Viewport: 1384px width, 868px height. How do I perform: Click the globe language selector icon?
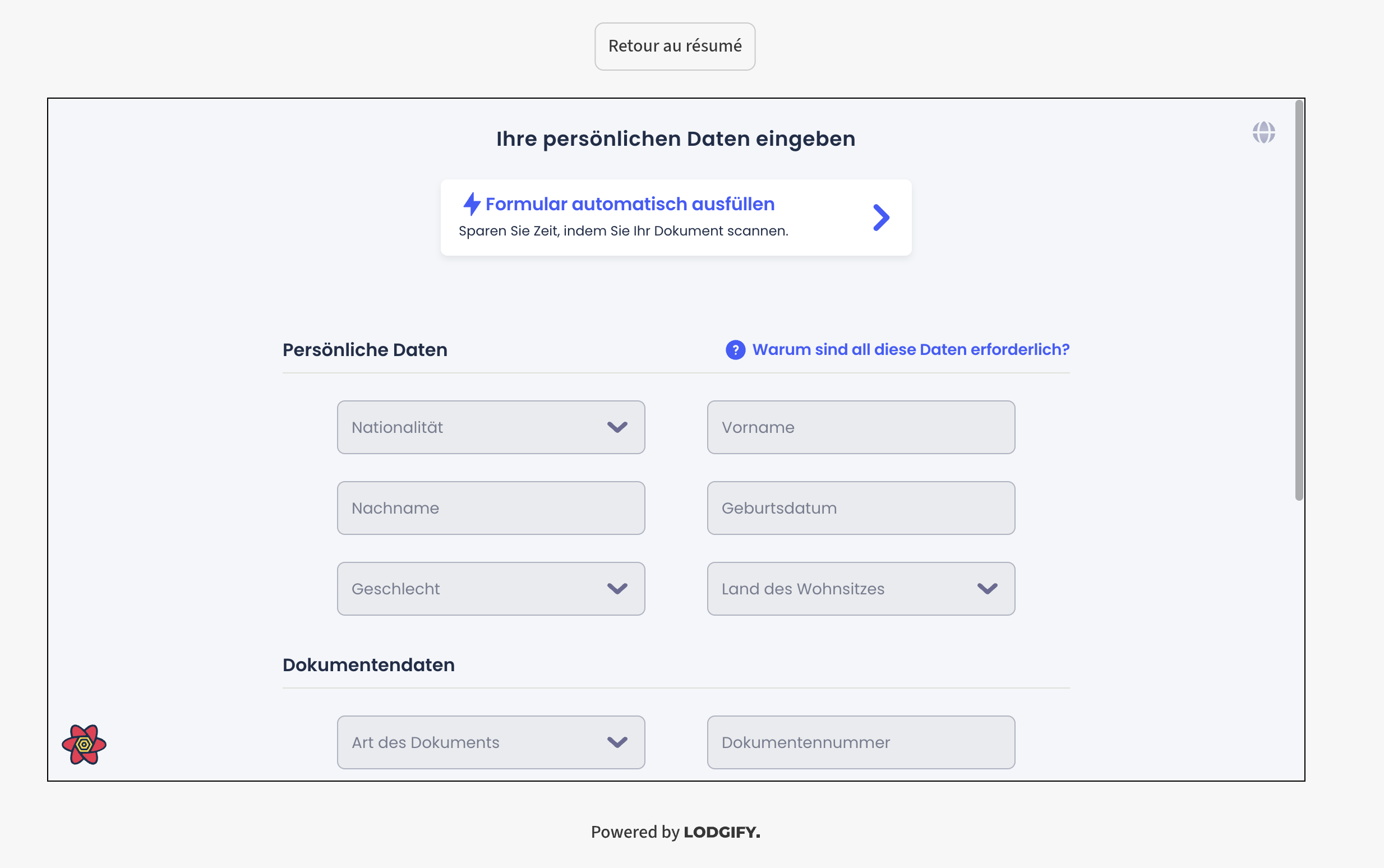tap(1263, 132)
